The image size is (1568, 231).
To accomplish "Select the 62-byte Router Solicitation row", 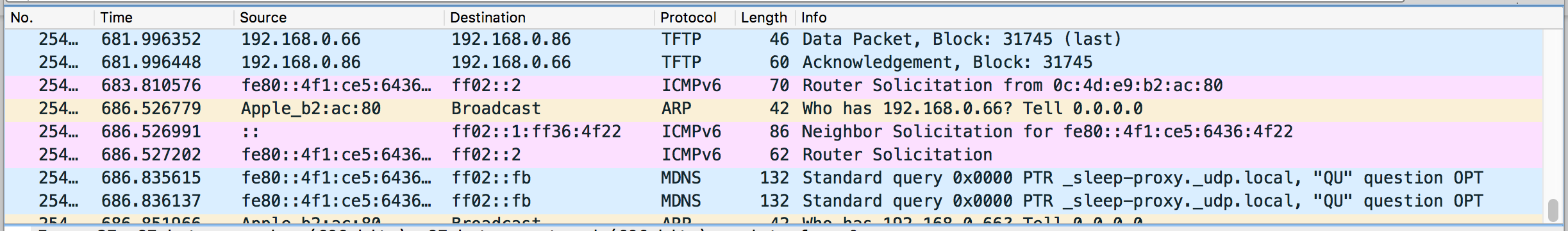I will tap(774, 155).
